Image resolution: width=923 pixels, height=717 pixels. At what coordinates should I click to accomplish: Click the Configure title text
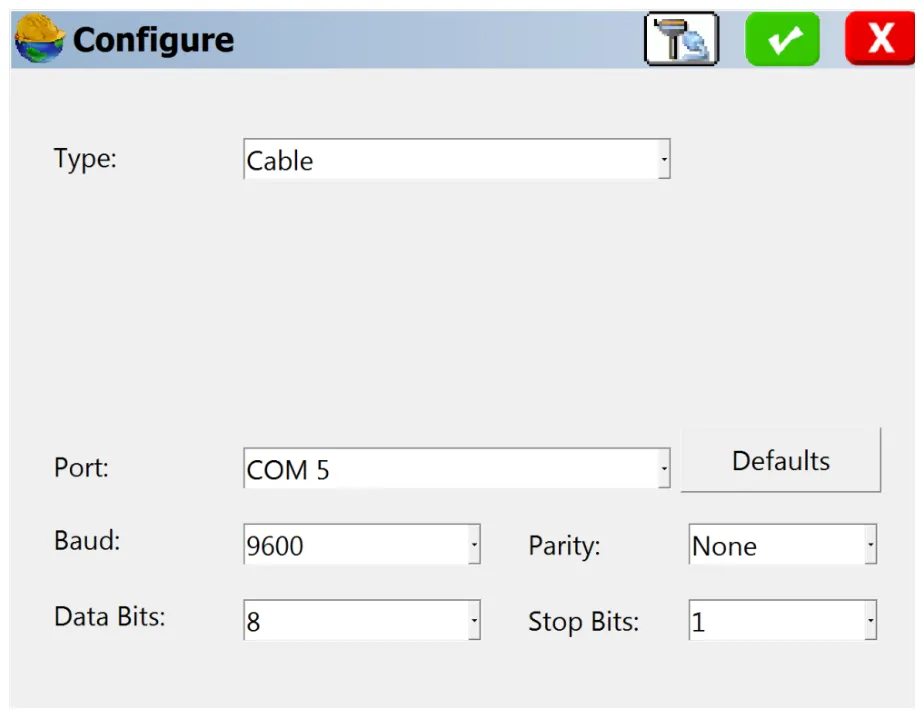153,40
